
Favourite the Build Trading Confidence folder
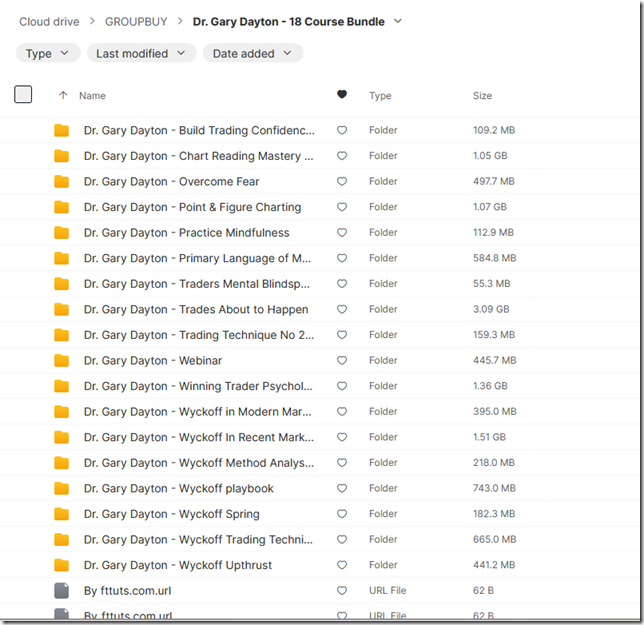pos(342,130)
